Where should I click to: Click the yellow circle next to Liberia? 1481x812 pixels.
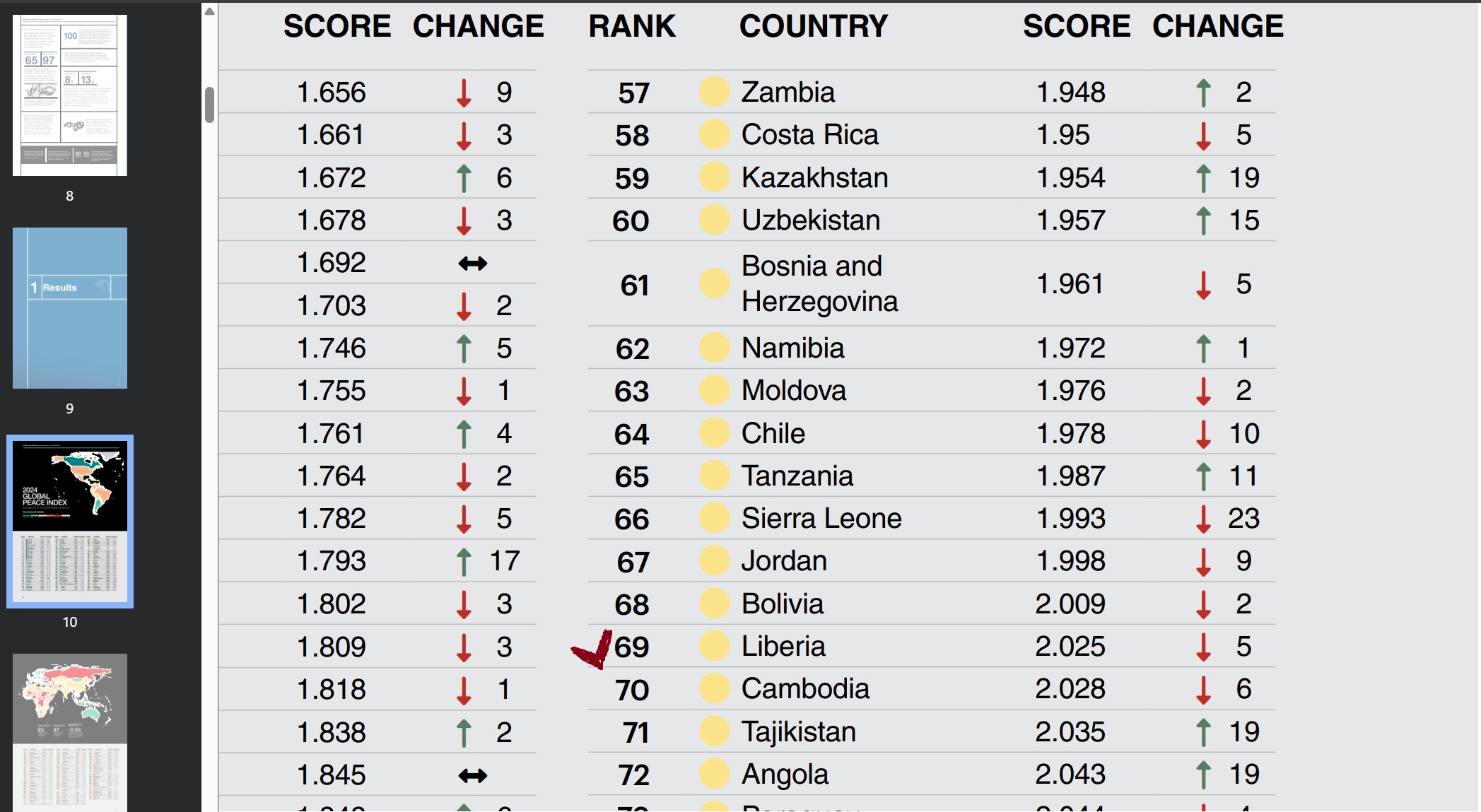pyautogui.click(x=714, y=646)
